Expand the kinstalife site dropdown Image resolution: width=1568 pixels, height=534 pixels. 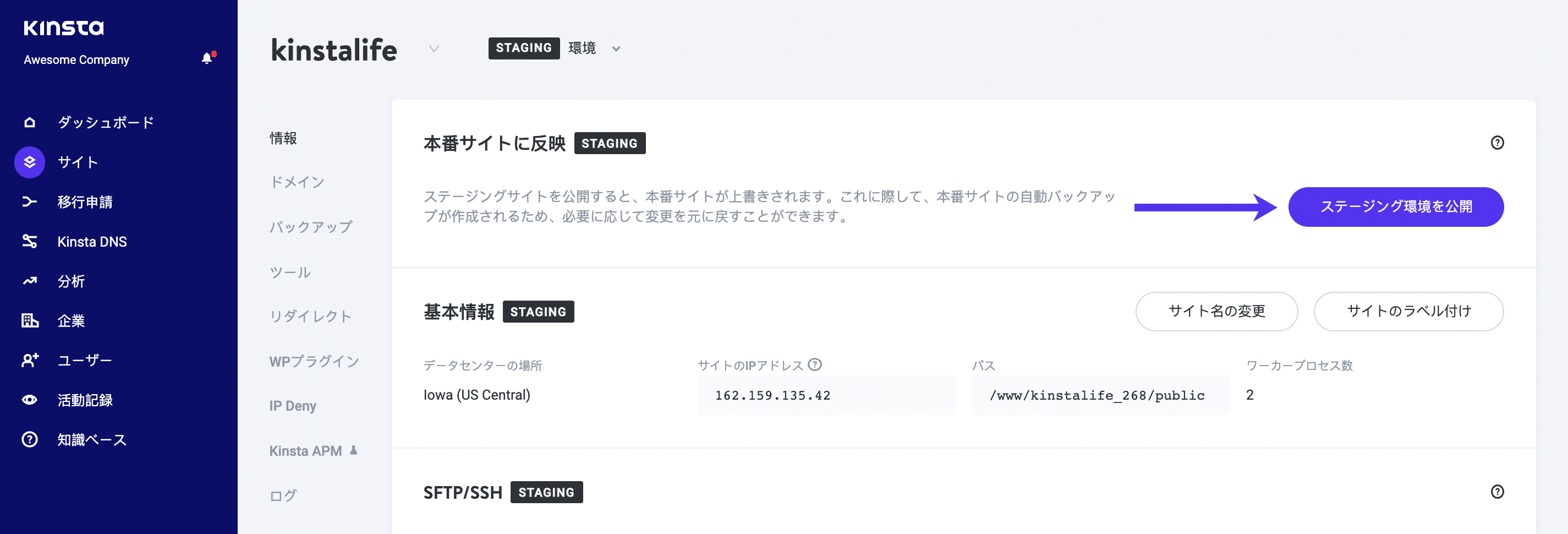[434, 50]
